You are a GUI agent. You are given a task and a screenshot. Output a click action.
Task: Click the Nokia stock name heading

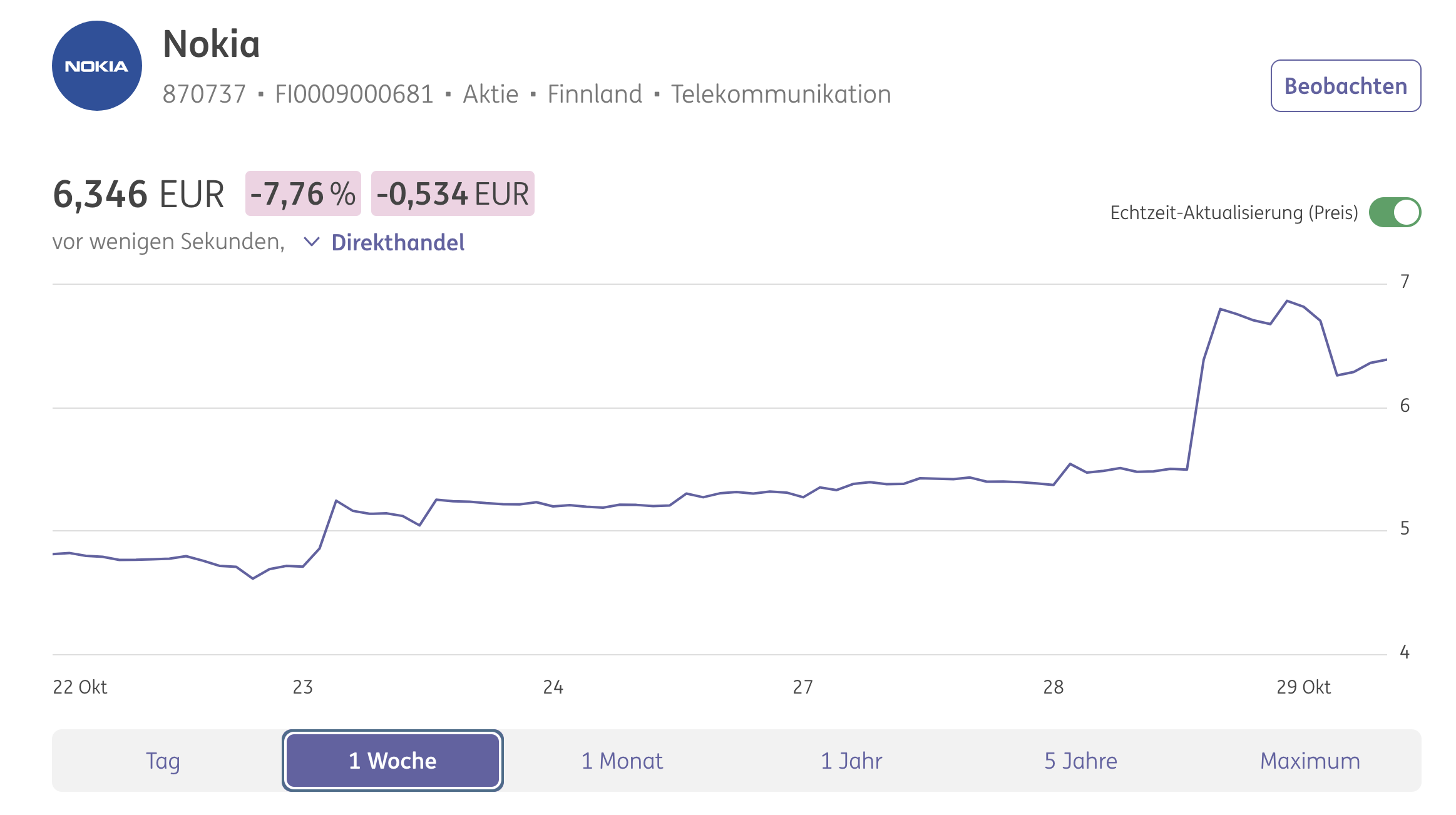(211, 44)
